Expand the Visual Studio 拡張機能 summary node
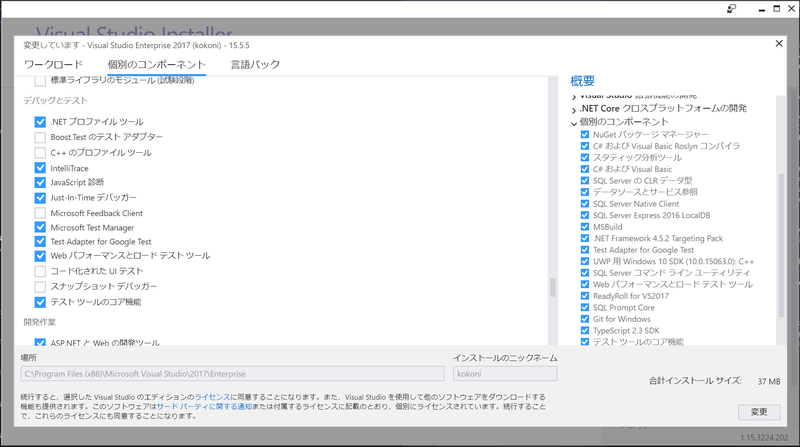 574,97
